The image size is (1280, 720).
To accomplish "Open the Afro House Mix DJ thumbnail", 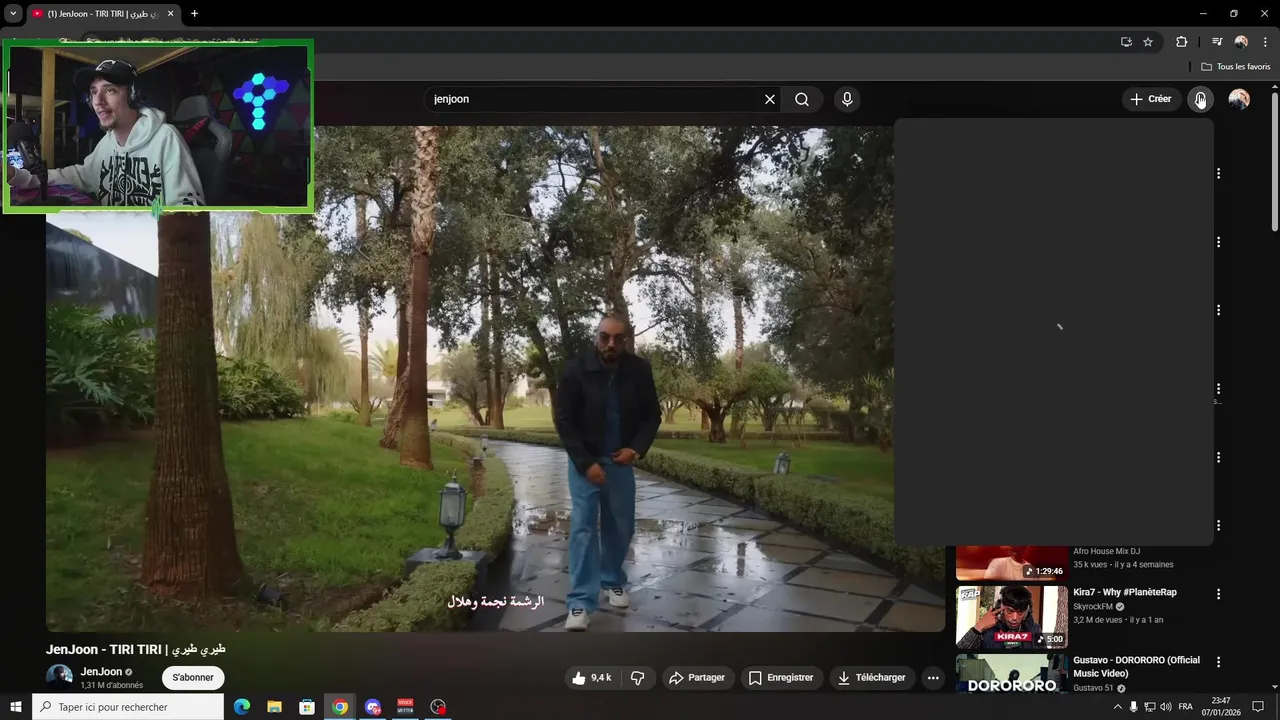I will [1011, 563].
